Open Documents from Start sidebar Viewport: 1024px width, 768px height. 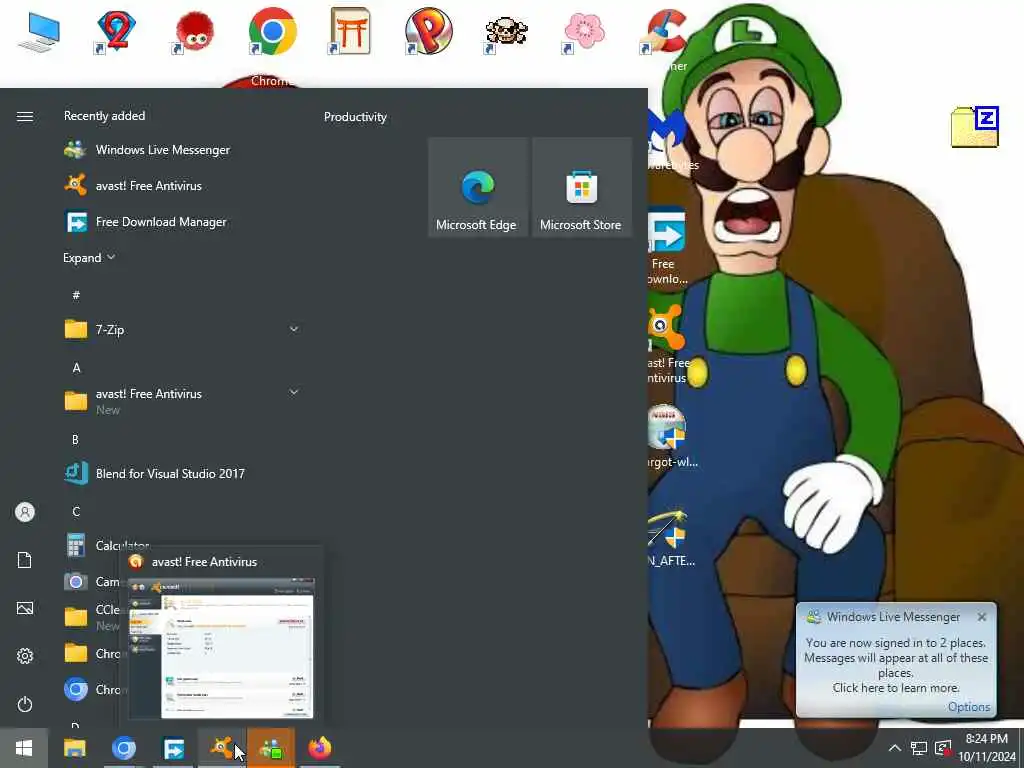point(25,560)
